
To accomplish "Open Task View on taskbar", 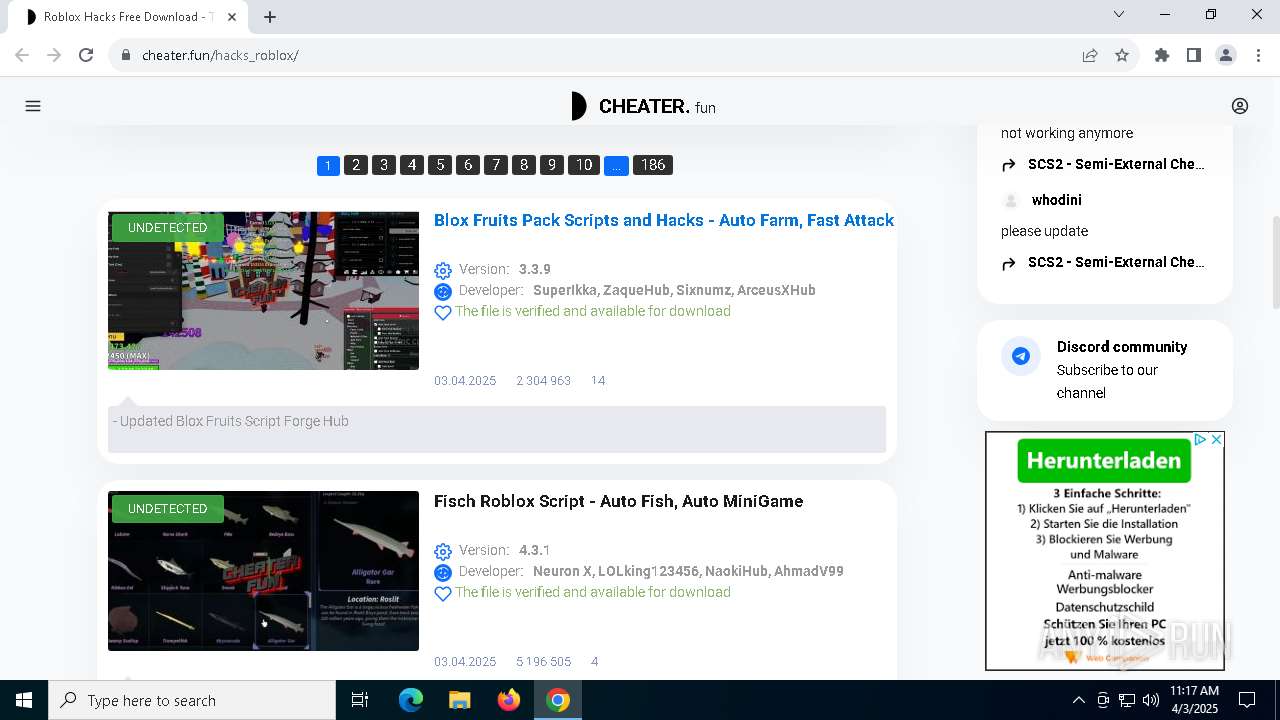I will click(x=360, y=700).
